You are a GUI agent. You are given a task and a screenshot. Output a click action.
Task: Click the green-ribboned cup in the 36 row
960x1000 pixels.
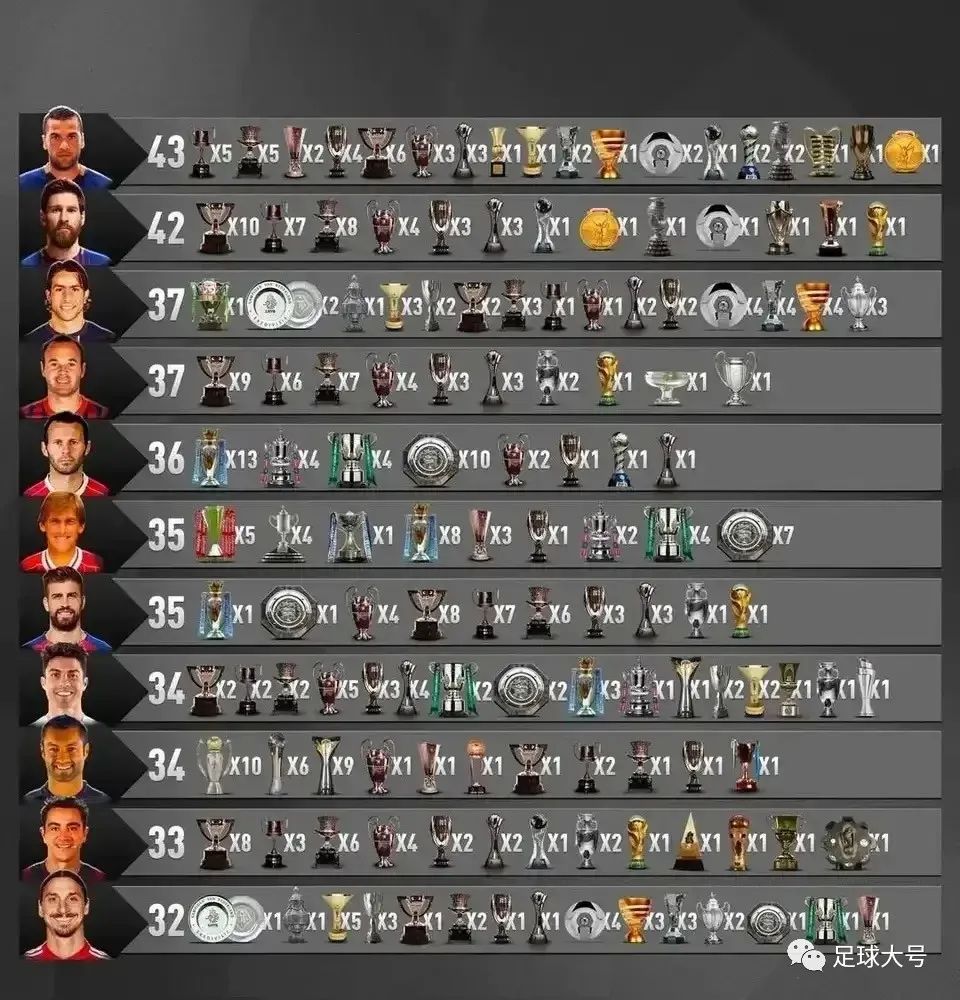350,459
